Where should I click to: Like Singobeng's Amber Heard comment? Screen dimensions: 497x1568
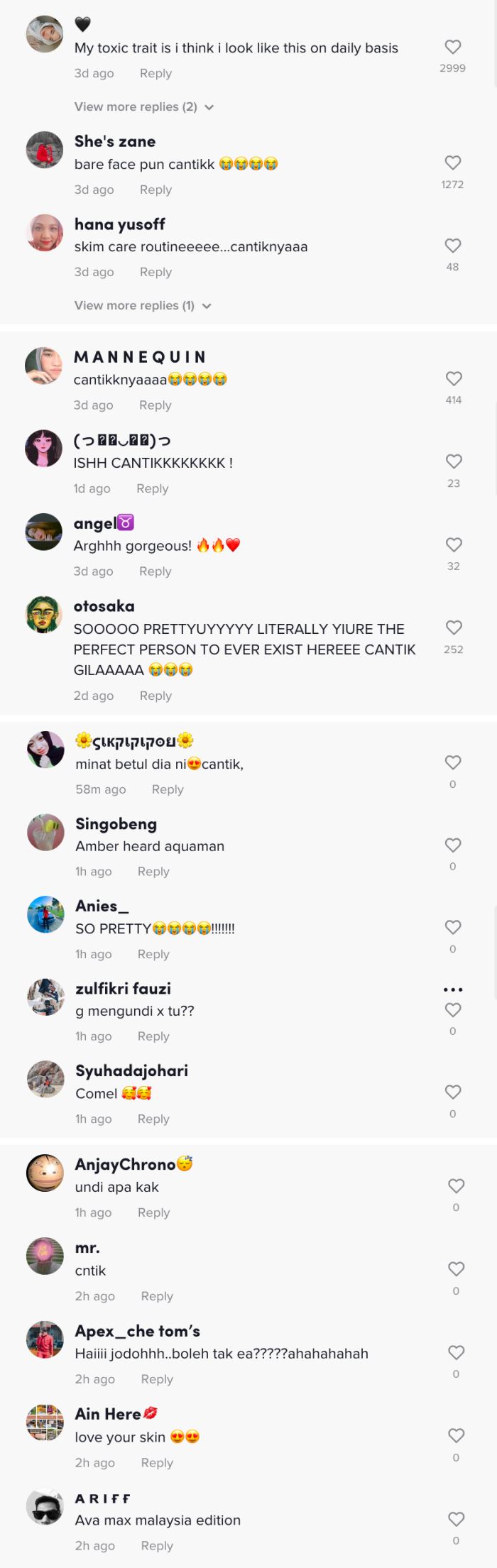453,845
